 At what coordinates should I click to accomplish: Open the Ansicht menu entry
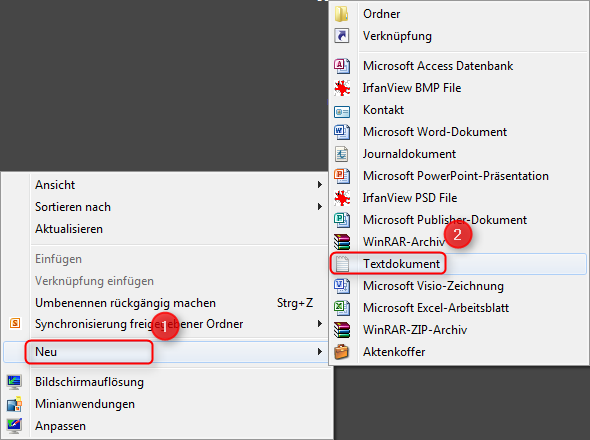pos(166,185)
